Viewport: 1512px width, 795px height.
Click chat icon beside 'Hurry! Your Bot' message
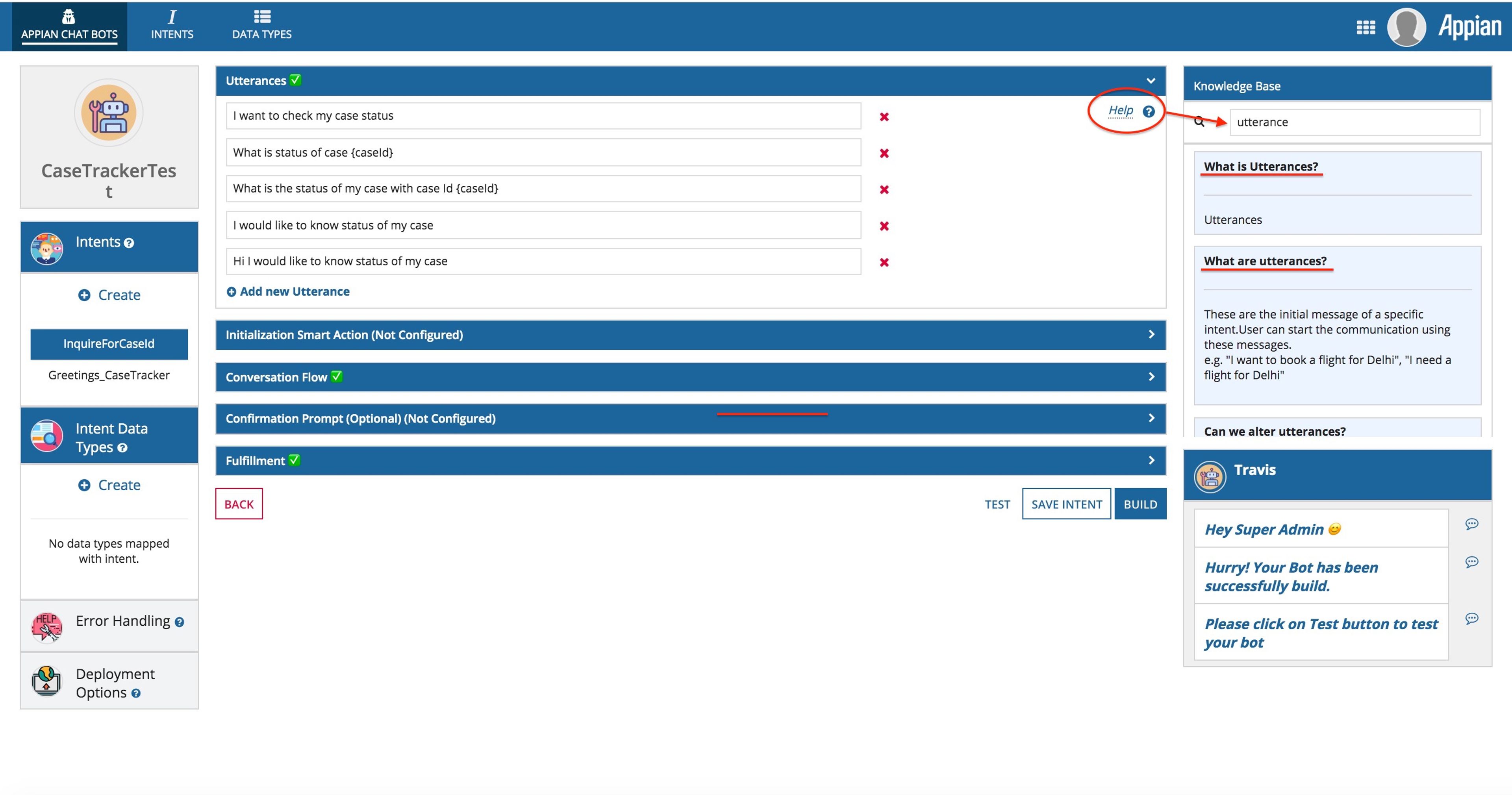coord(1471,563)
